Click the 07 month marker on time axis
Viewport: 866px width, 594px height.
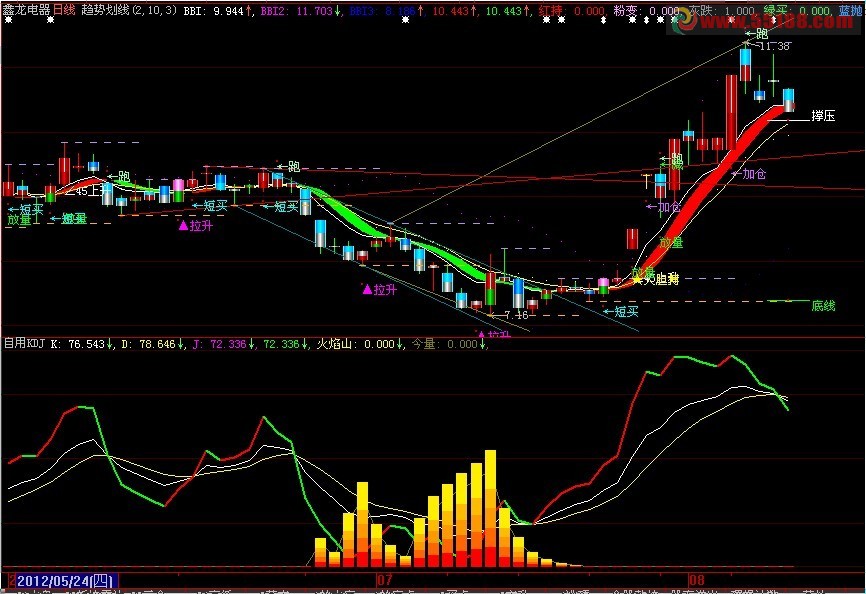click(384, 580)
